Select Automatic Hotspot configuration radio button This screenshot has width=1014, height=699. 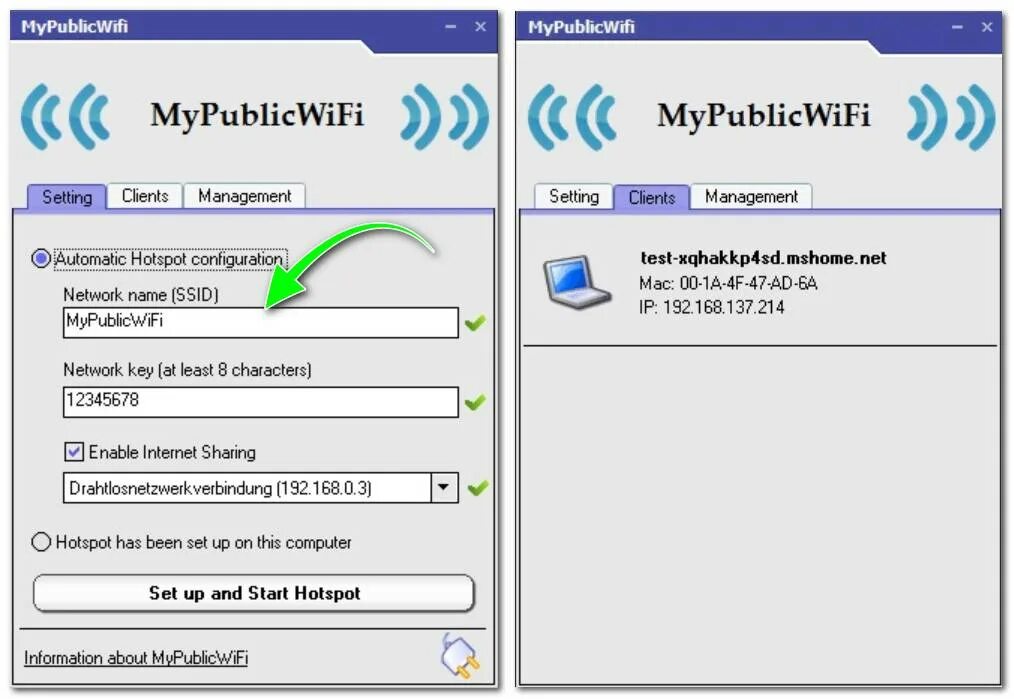click(41, 259)
